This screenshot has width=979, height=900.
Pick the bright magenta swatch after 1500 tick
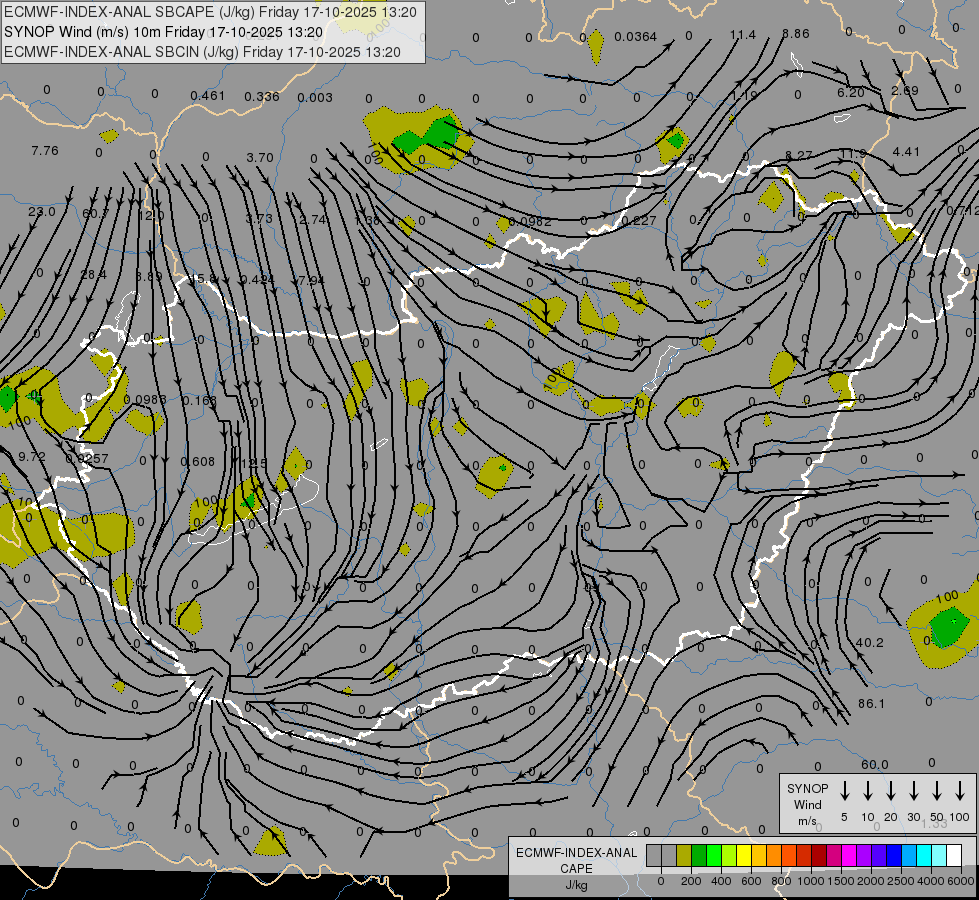[849, 856]
